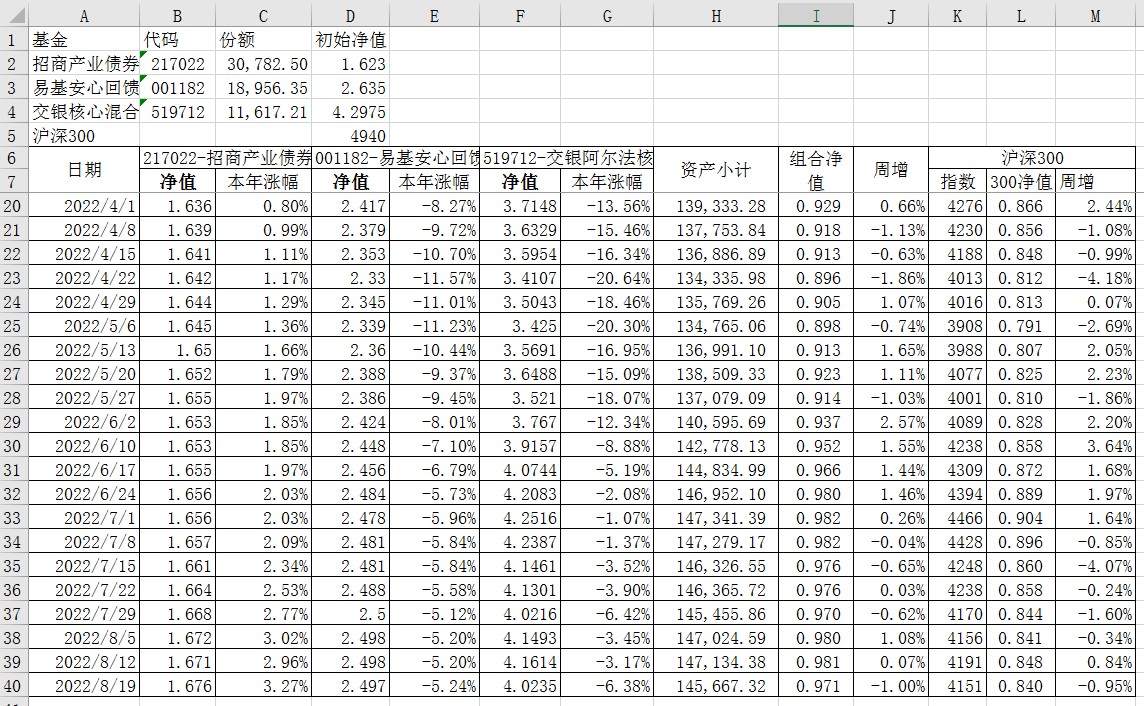
Task: Click yearly change value -20.64%
Action: (x=608, y=278)
